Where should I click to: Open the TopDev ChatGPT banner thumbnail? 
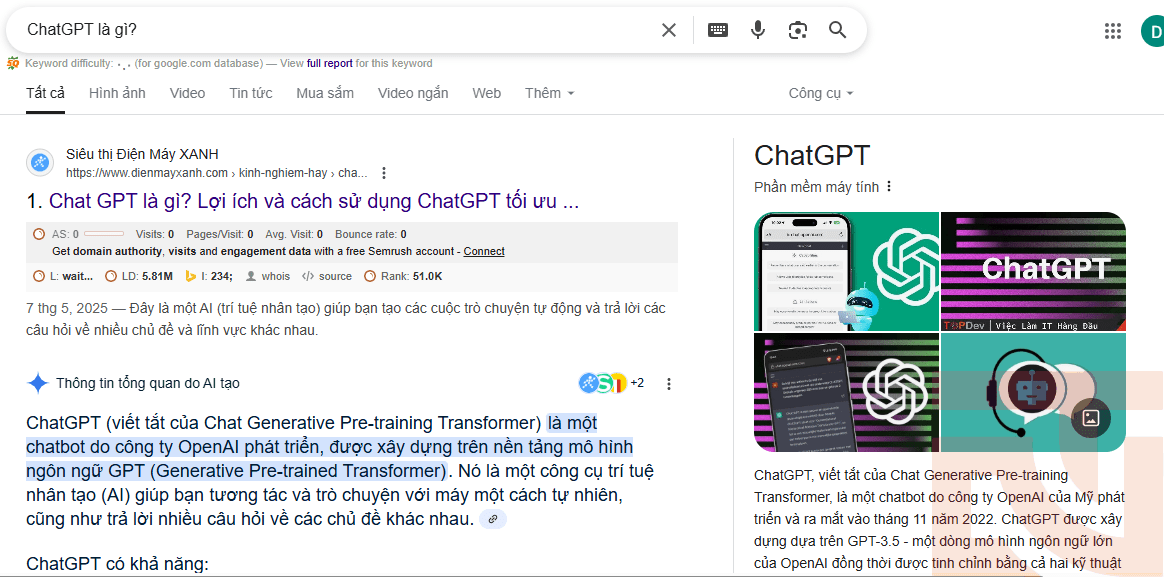(1033, 271)
